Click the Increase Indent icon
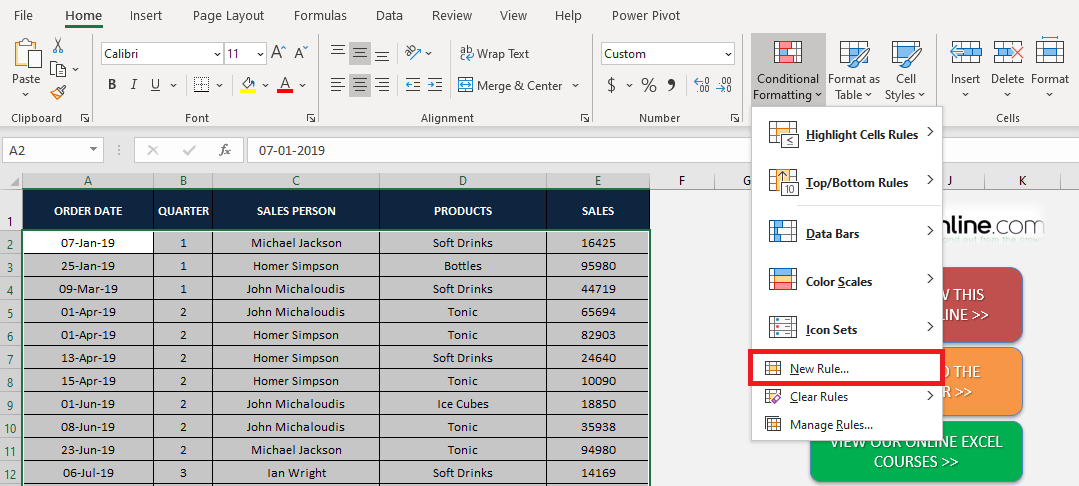This screenshot has height=486, width=1079. (x=435, y=85)
